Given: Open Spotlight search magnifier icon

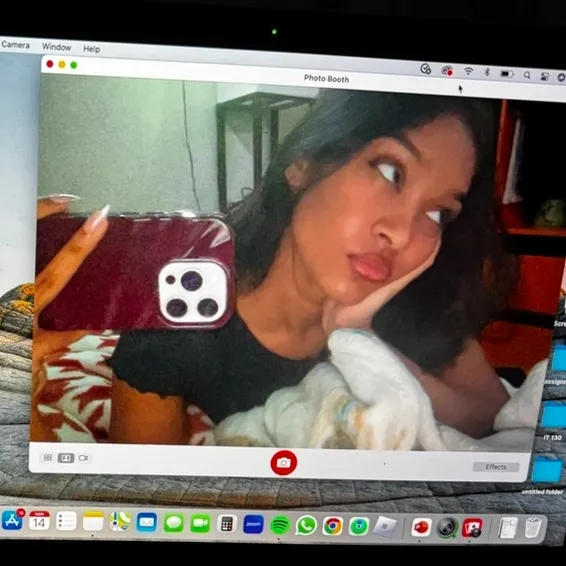Looking at the screenshot, I should 527,75.
